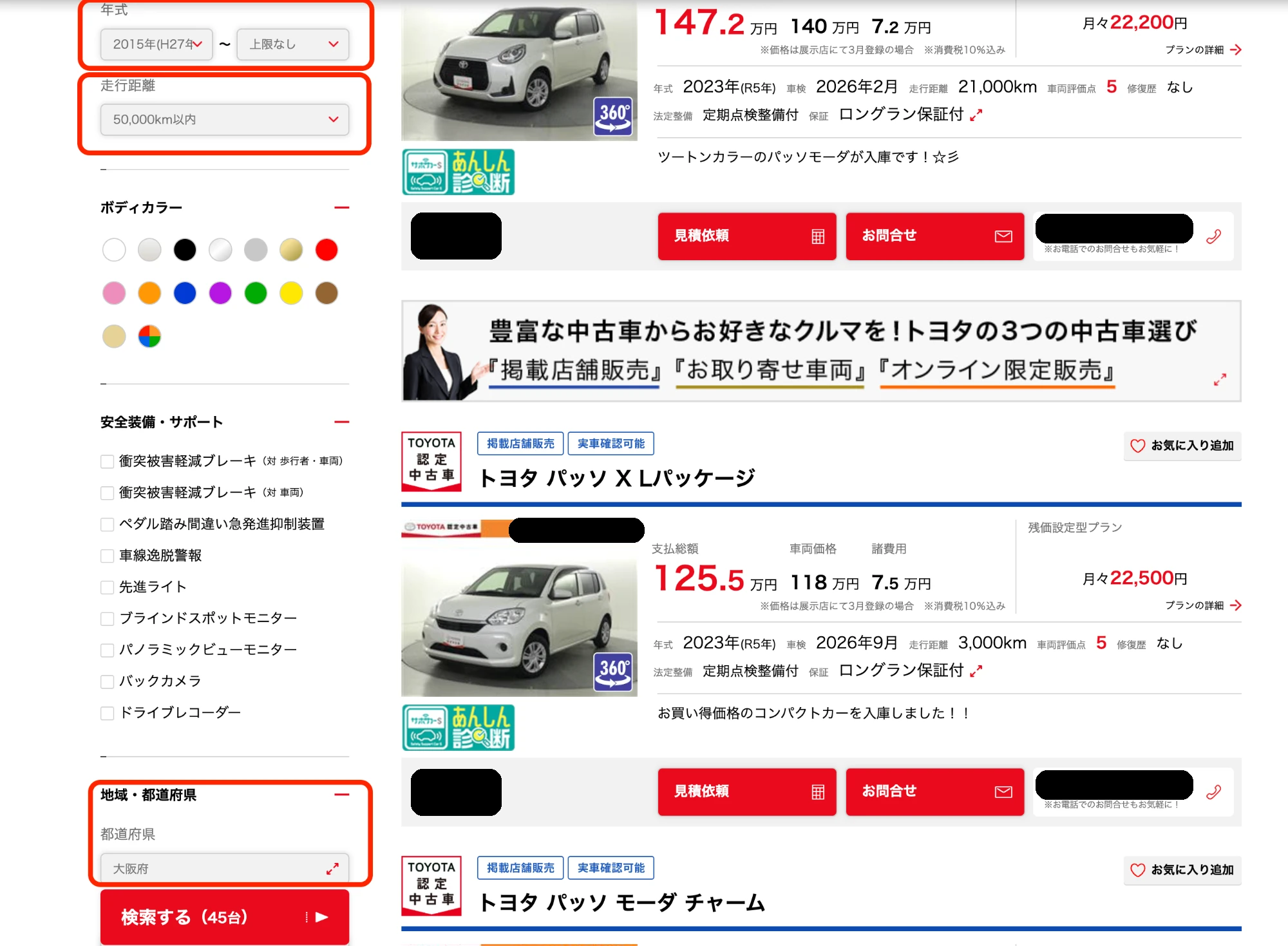Screen dimensions: 1288x946
Task: Check ドライブレコーダー option
Action: coord(108,713)
